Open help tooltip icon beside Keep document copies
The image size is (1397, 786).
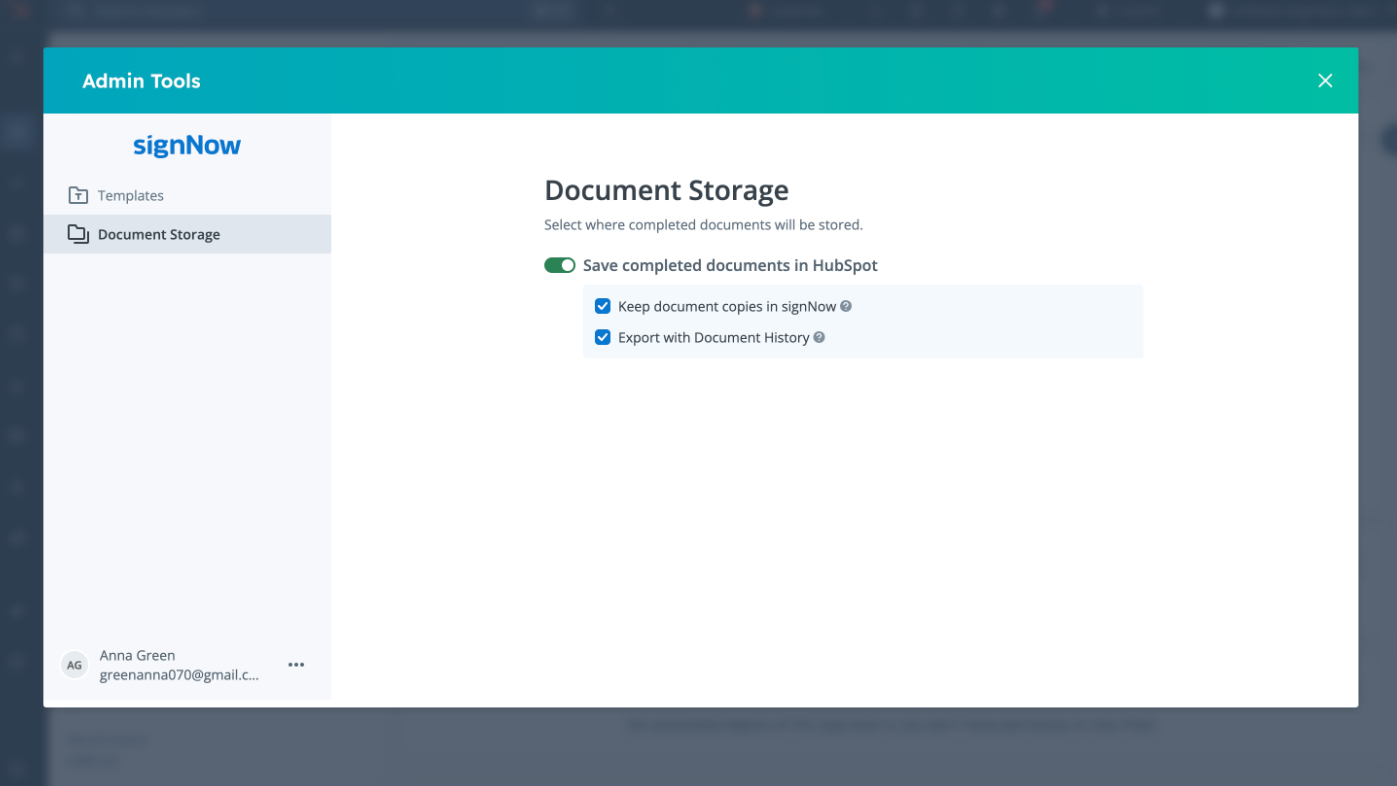click(846, 306)
